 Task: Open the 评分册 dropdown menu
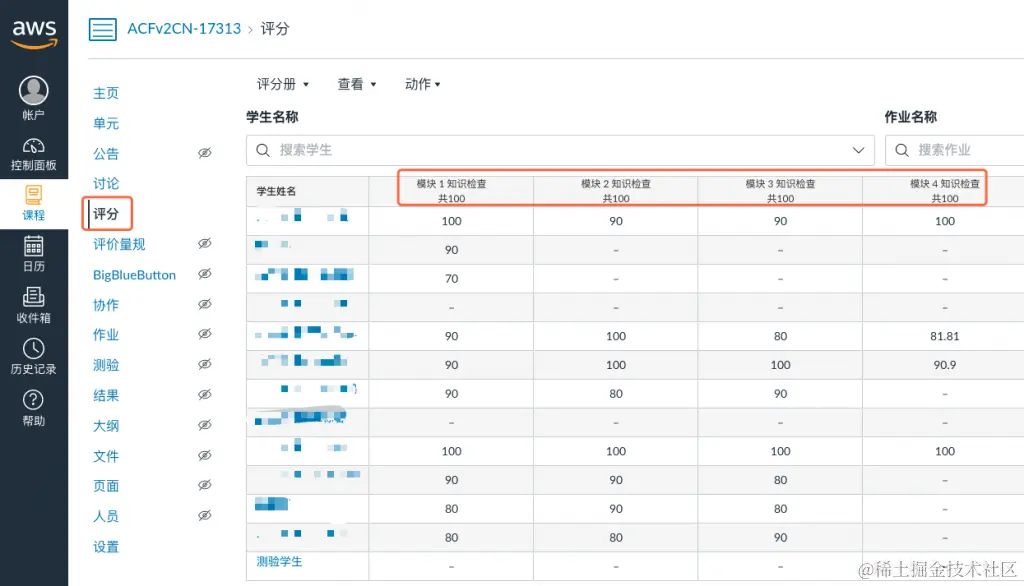[283, 84]
